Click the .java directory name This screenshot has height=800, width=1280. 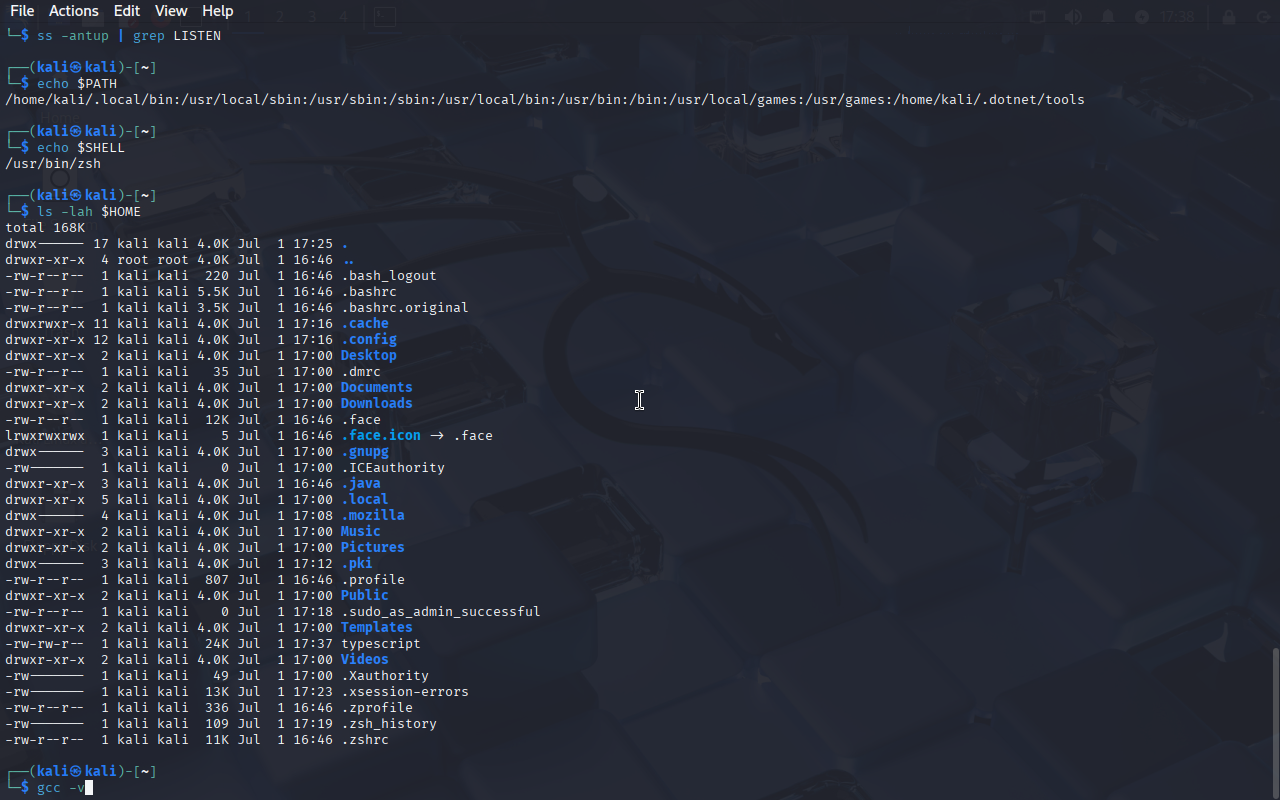pyautogui.click(x=361, y=484)
